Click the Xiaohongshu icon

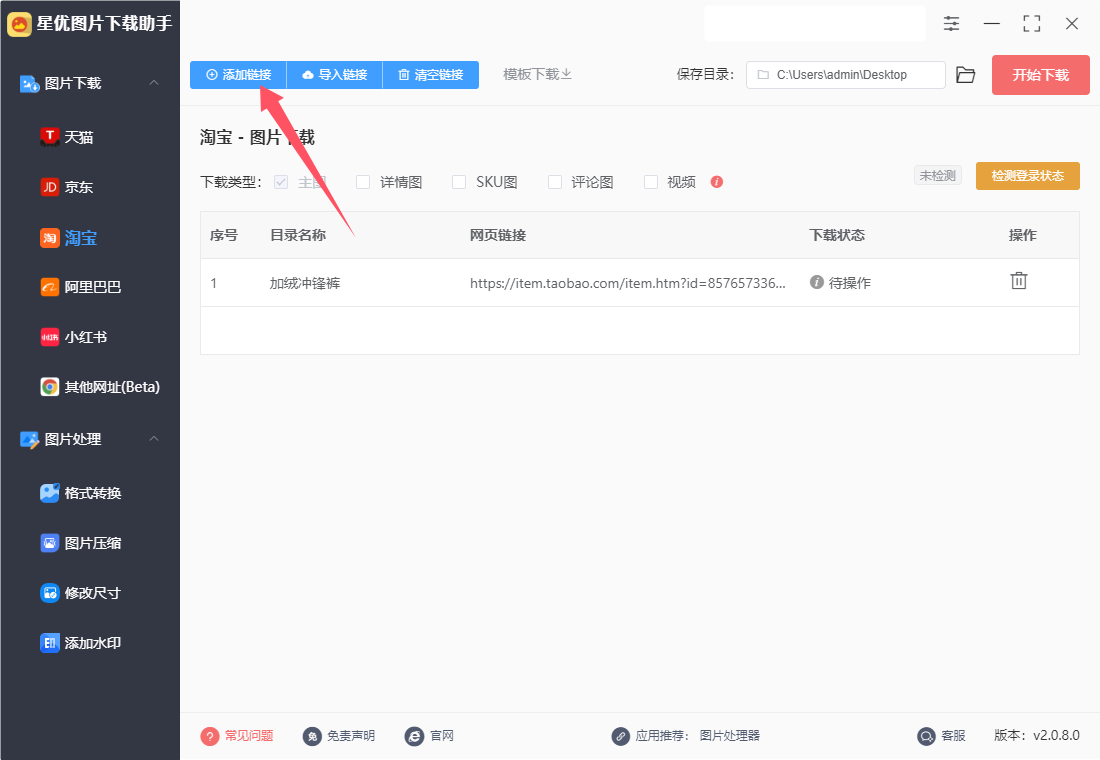[49, 337]
